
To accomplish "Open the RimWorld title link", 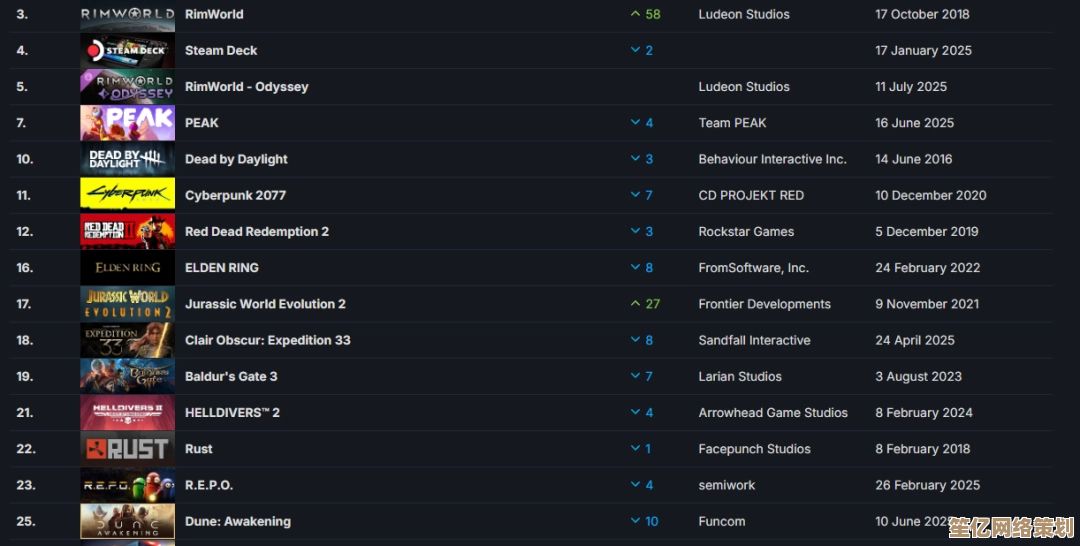I will (214, 14).
